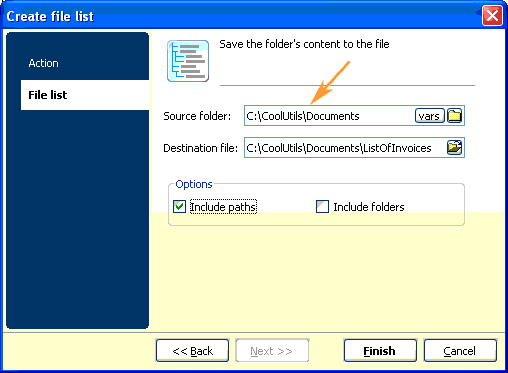
Task: Open destination file browse icon
Action: (x=454, y=147)
